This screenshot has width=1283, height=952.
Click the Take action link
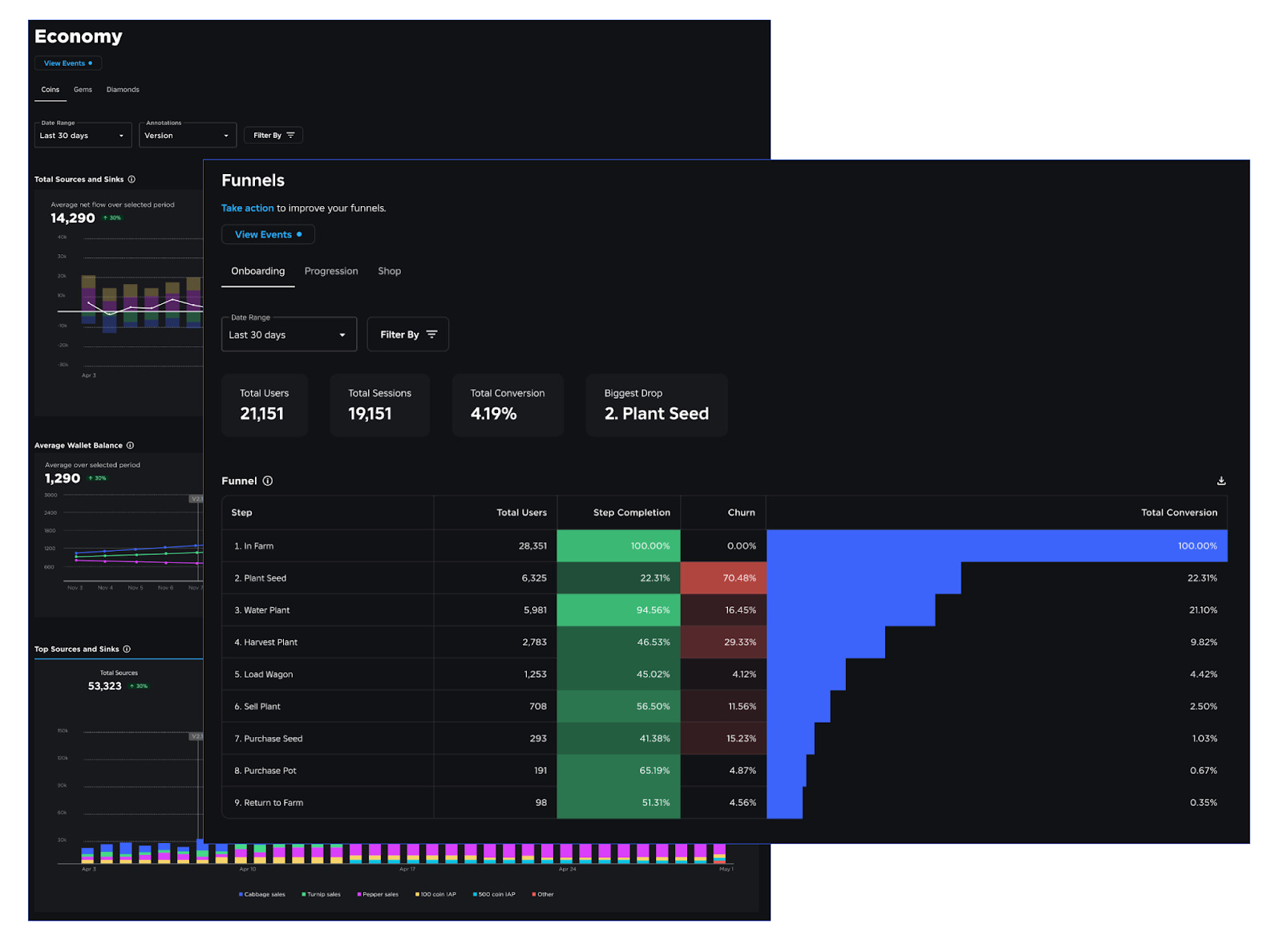248,208
